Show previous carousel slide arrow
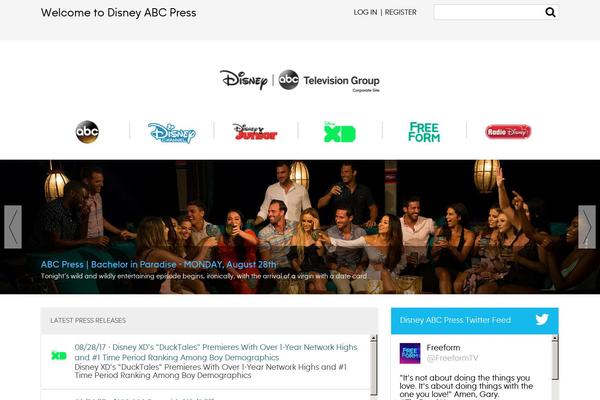 point(13,227)
